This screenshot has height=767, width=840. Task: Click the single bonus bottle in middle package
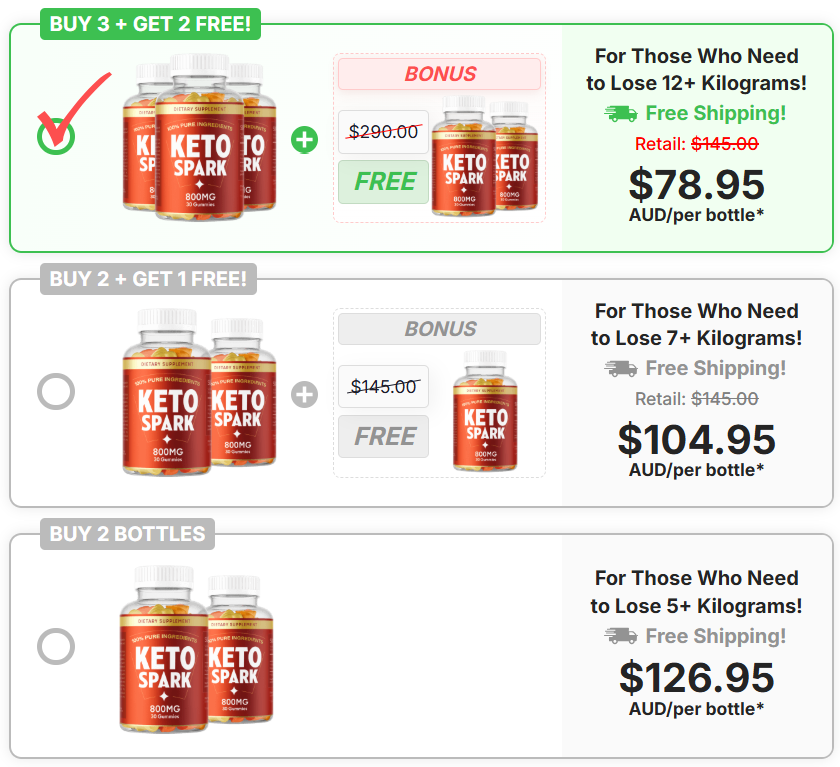point(485,410)
